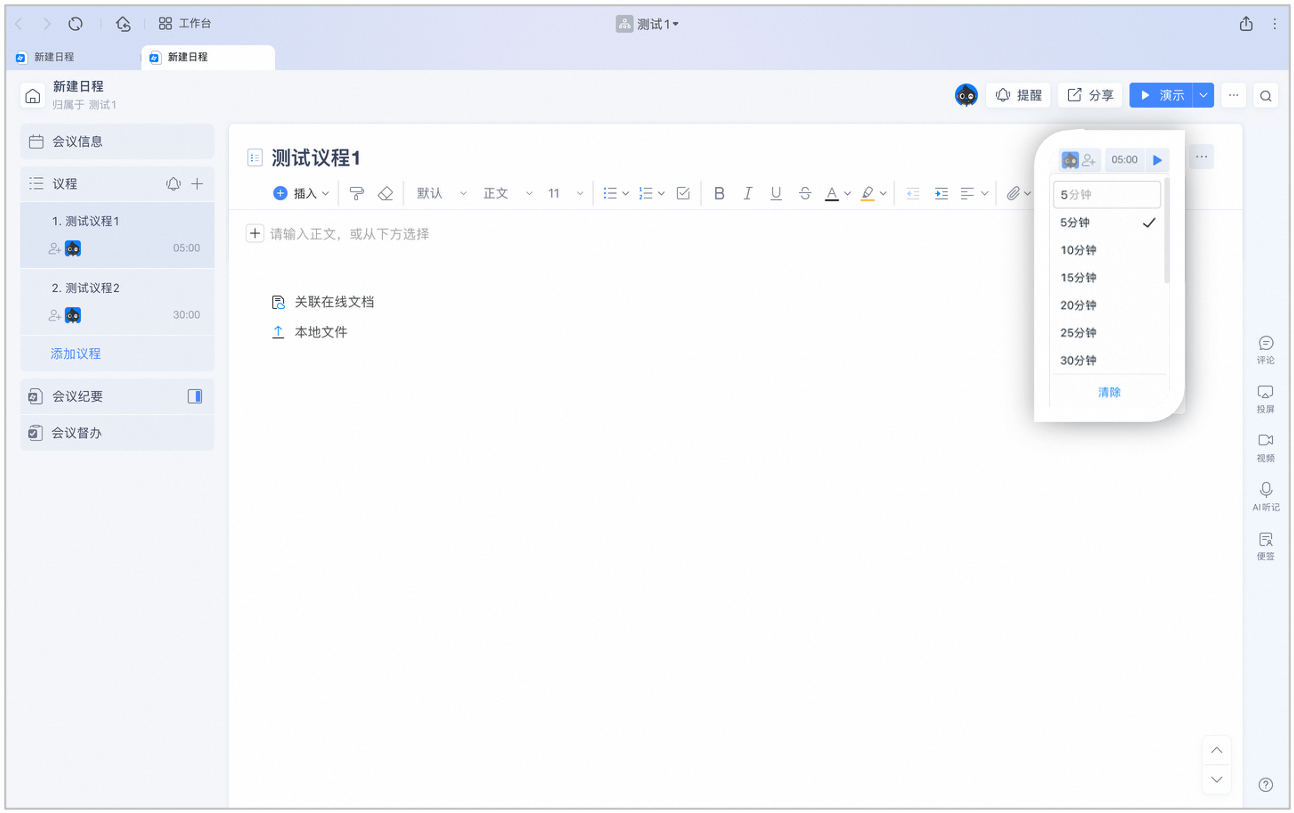Click the export share icon top right
The image size is (1294, 813).
1246,23
